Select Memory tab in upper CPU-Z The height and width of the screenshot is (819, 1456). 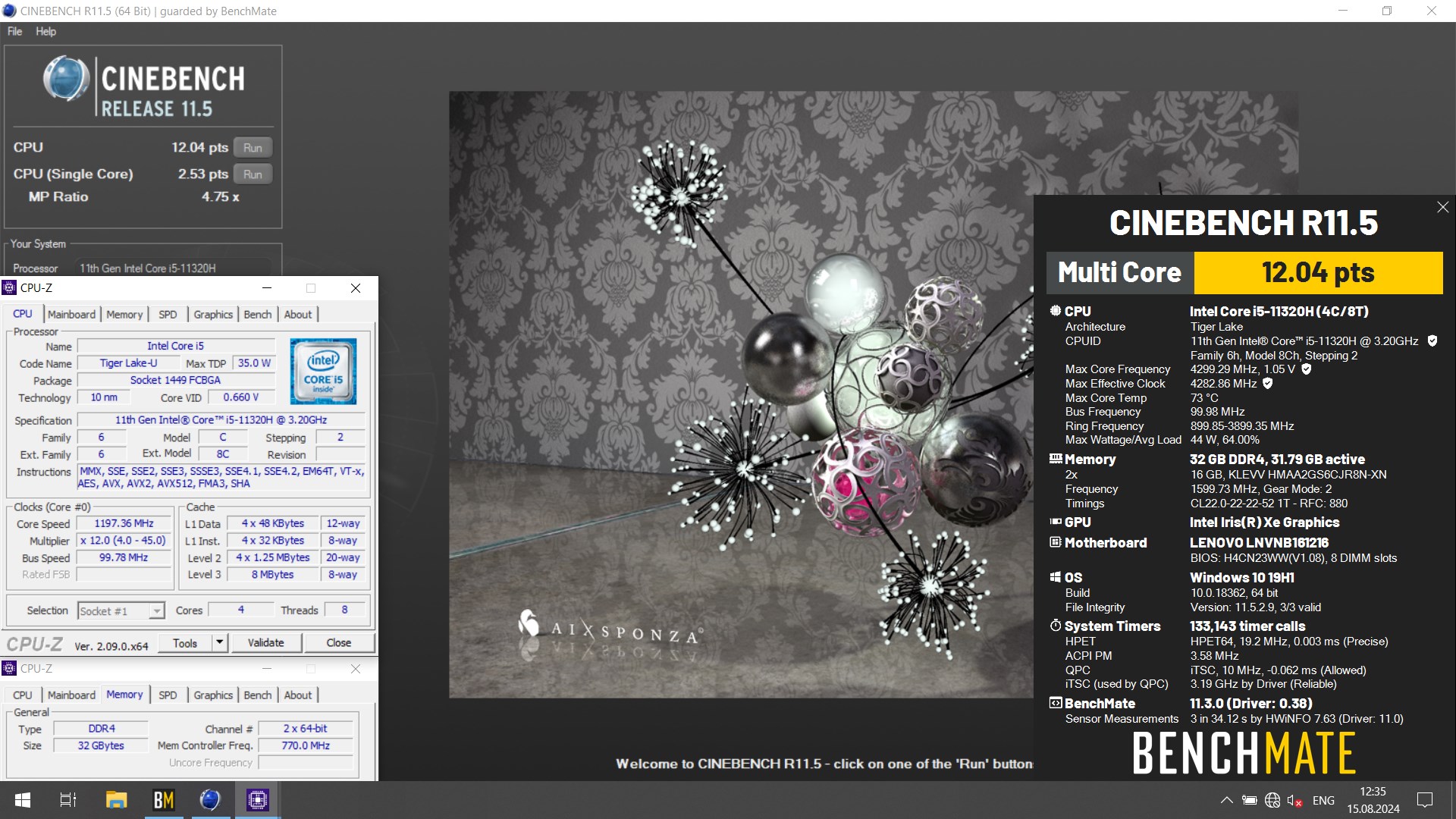pos(124,314)
